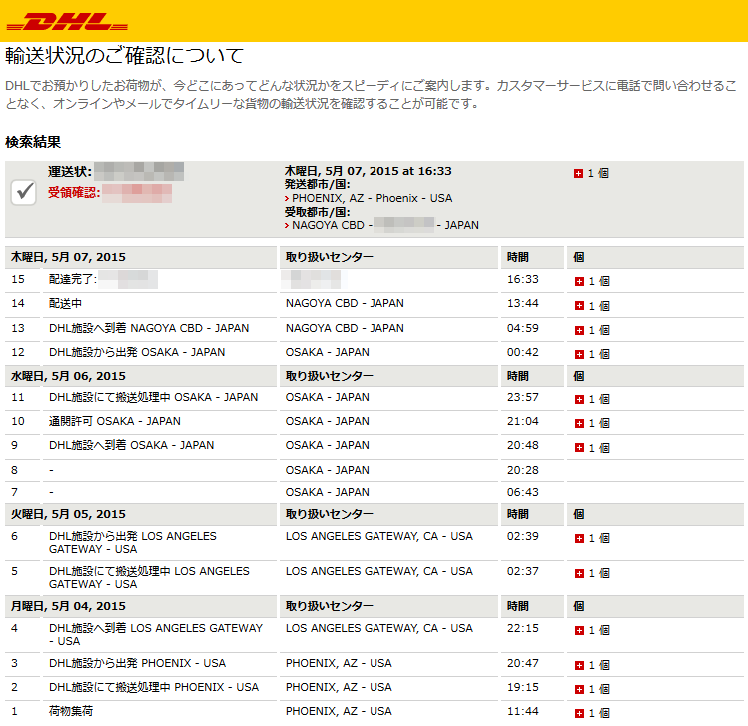Expand pieces for row 1 荷物集荷
748x726 pixels.
pos(579,714)
